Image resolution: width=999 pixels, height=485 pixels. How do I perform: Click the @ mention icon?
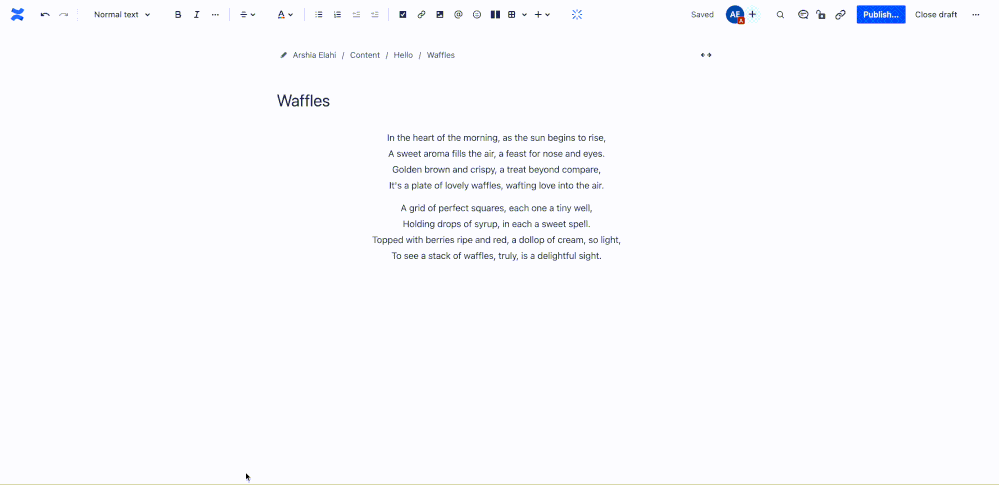point(458,15)
